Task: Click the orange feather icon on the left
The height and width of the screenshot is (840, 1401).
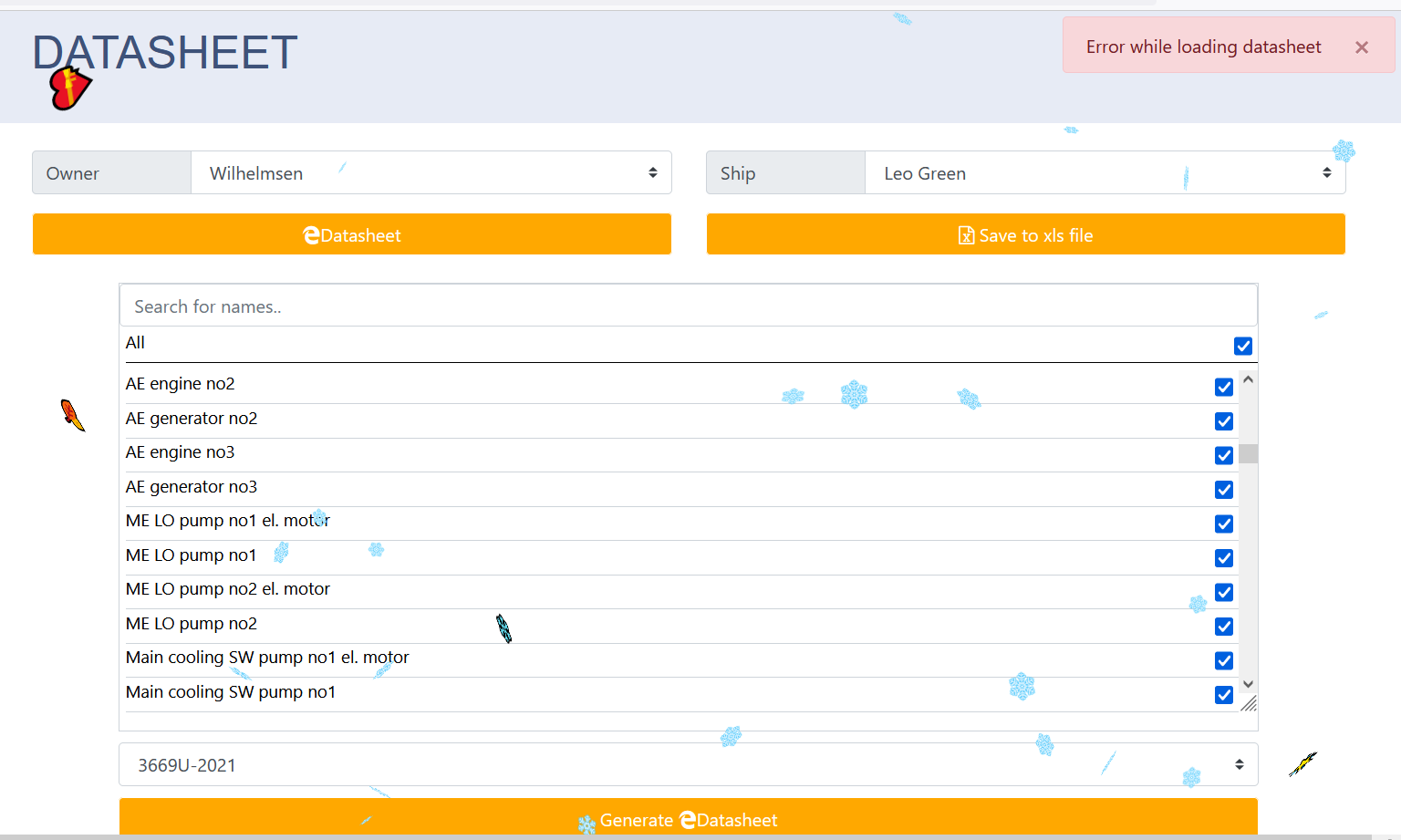Action: pyautogui.click(x=72, y=415)
